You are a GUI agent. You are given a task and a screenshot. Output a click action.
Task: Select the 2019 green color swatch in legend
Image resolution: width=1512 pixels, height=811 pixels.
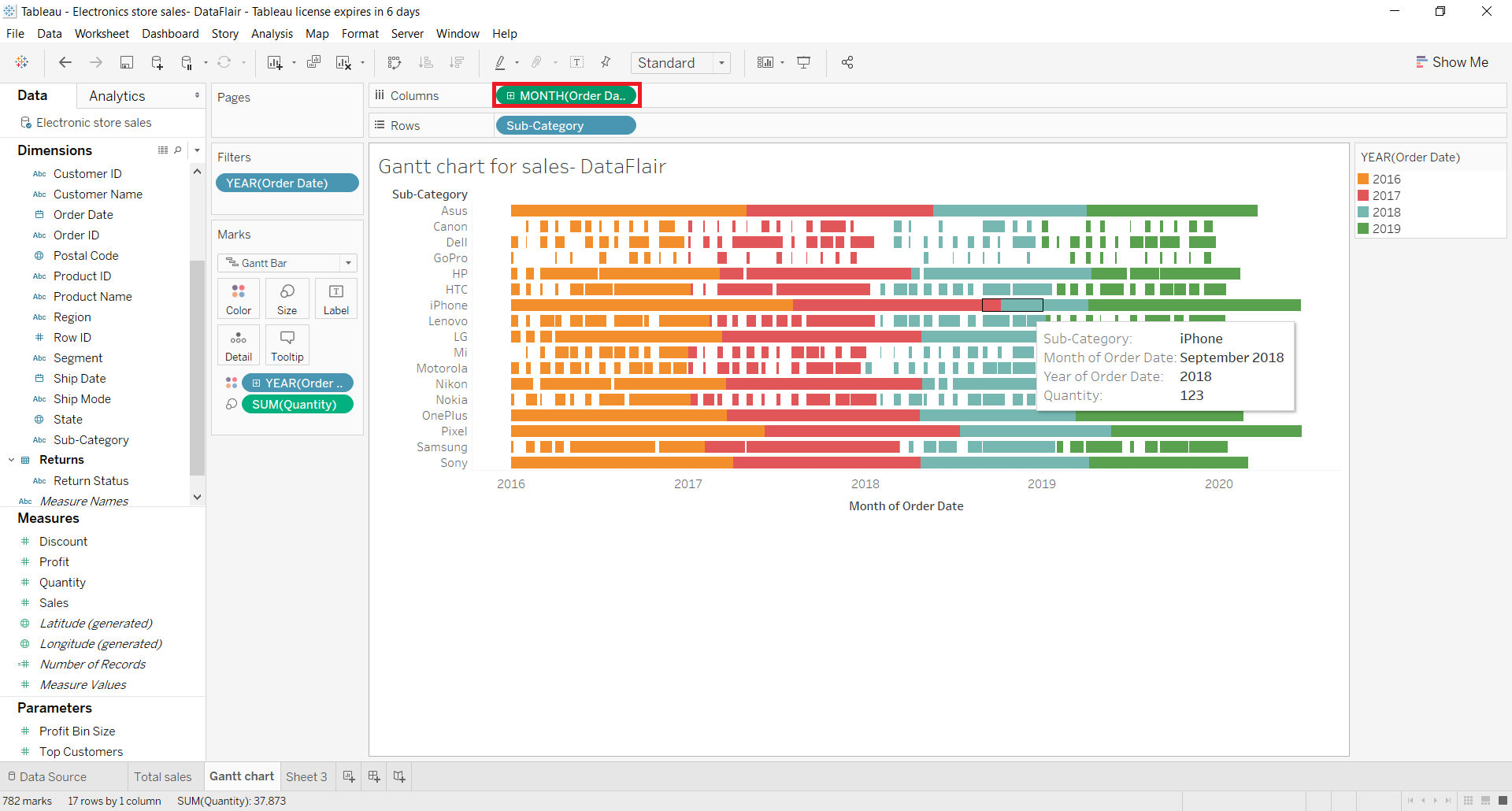[x=1365, y=228]
